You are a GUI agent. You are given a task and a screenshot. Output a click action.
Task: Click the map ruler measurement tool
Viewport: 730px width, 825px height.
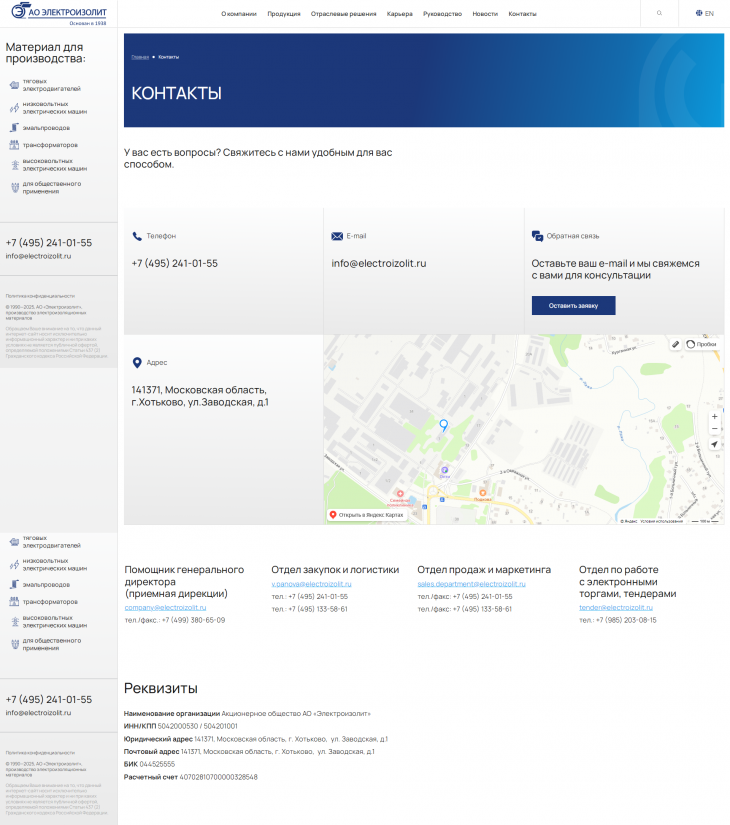[x=675, y=344]
